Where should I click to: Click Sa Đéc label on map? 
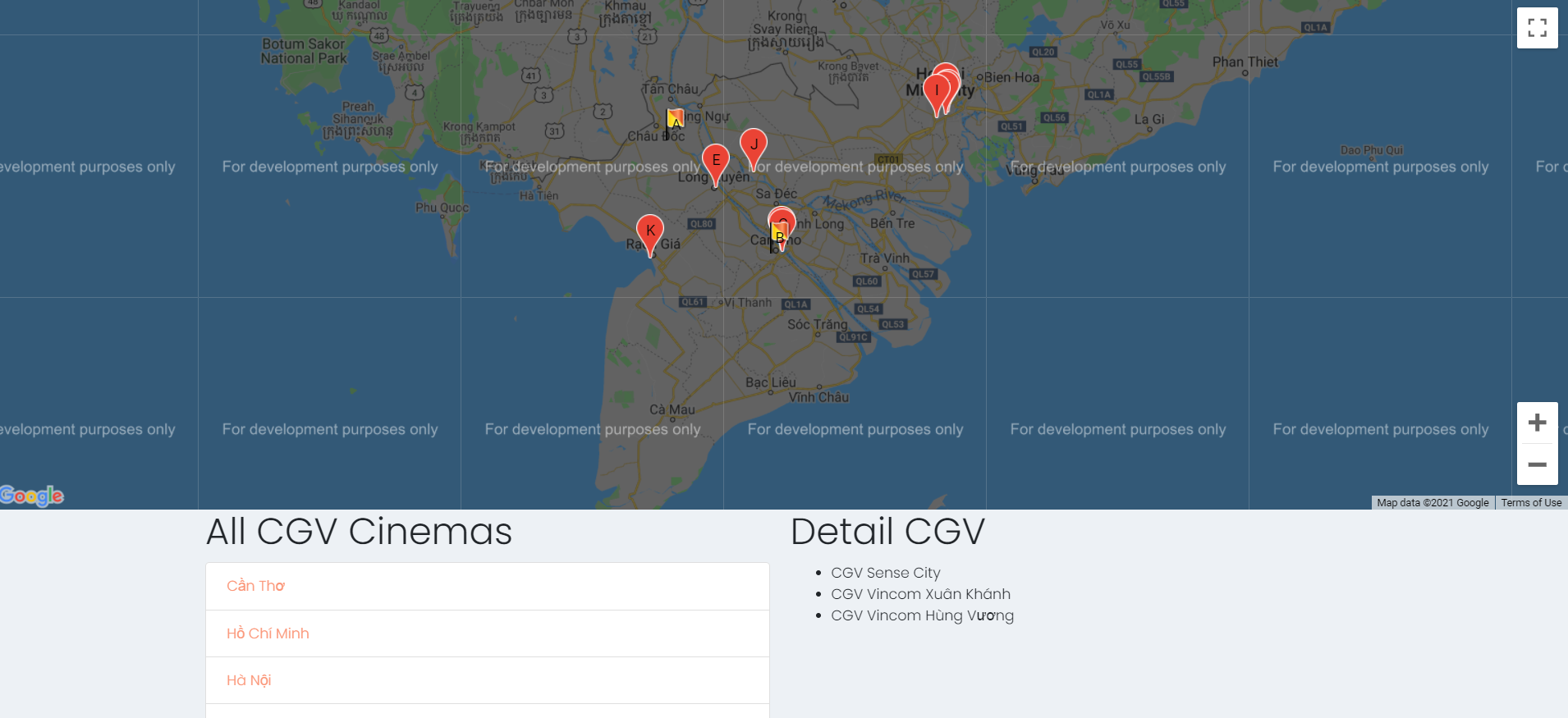point(776,194)
